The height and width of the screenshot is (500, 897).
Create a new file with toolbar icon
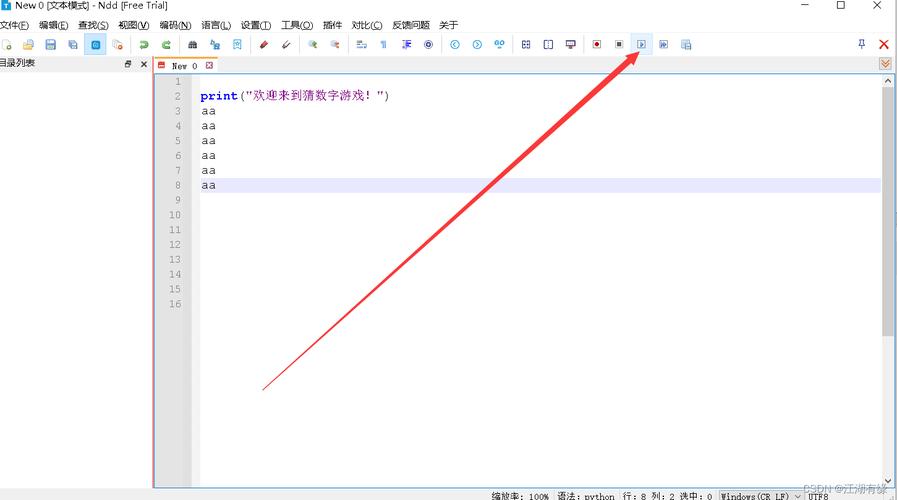pos(7,45)
